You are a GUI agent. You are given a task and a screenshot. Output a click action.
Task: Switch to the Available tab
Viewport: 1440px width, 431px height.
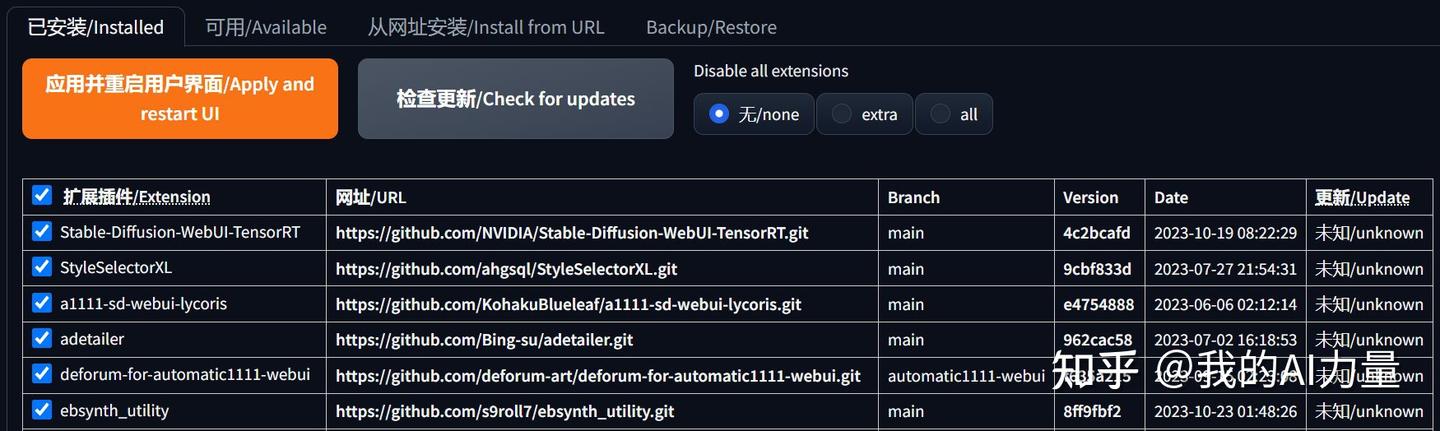(x=266, y=27)
